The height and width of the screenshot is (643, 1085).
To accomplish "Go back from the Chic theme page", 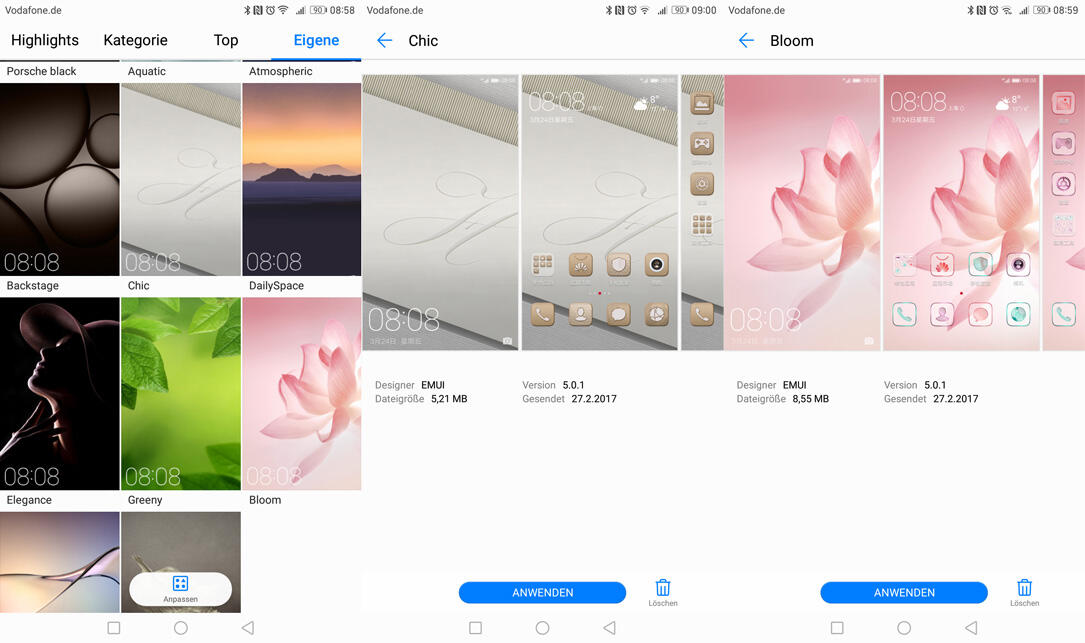I will pos(384,41).
